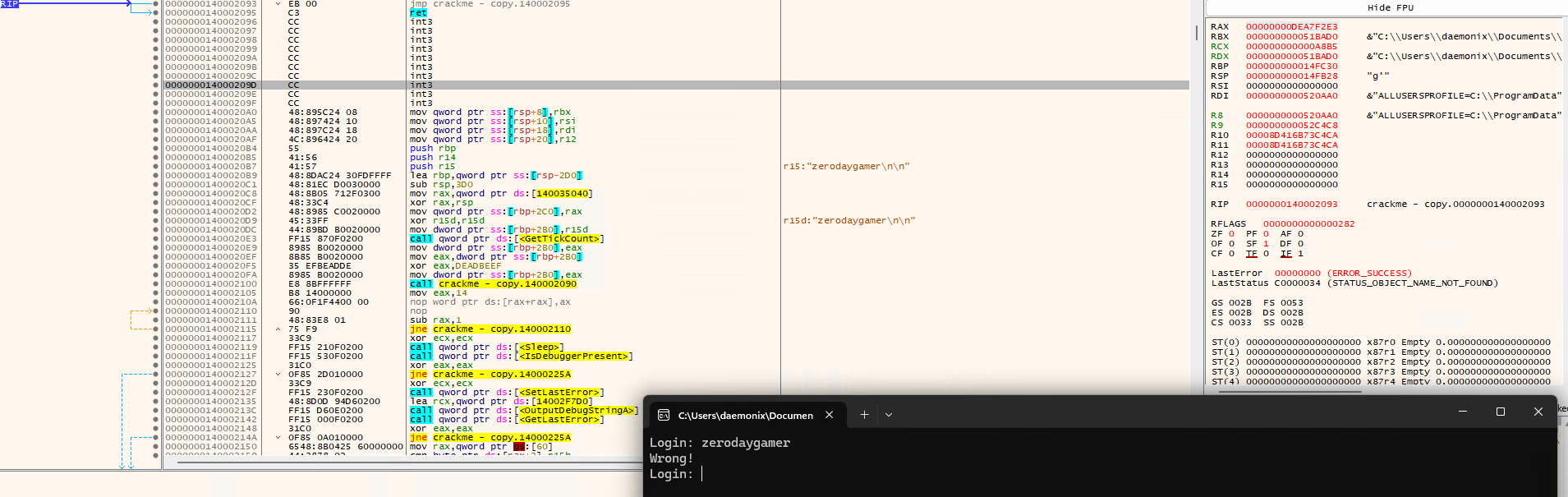Select the ST(0) x87 register row
1568x497 pixels.
tap(1381, 343)
